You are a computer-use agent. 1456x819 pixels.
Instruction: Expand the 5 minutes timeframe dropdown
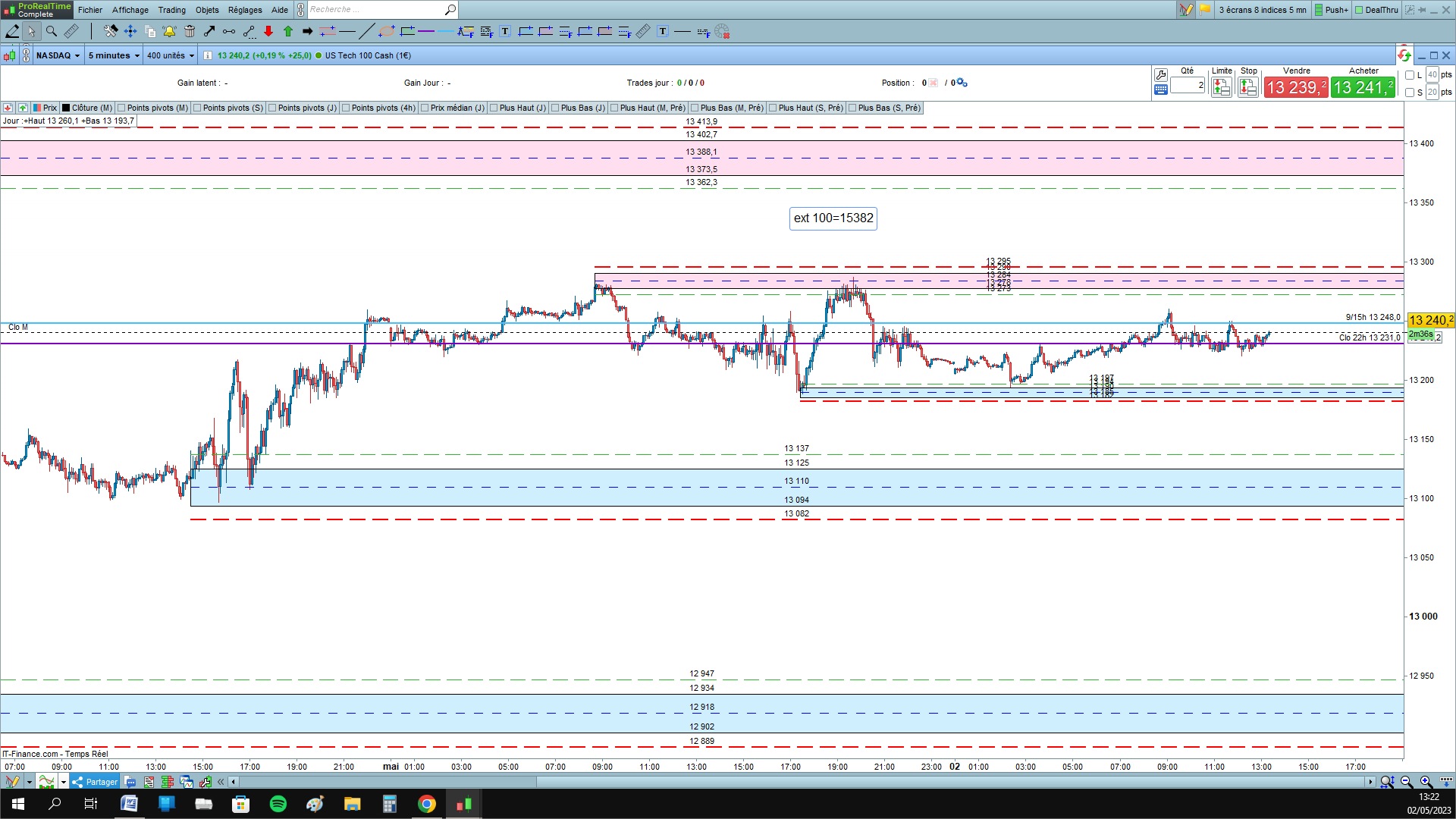114,55
